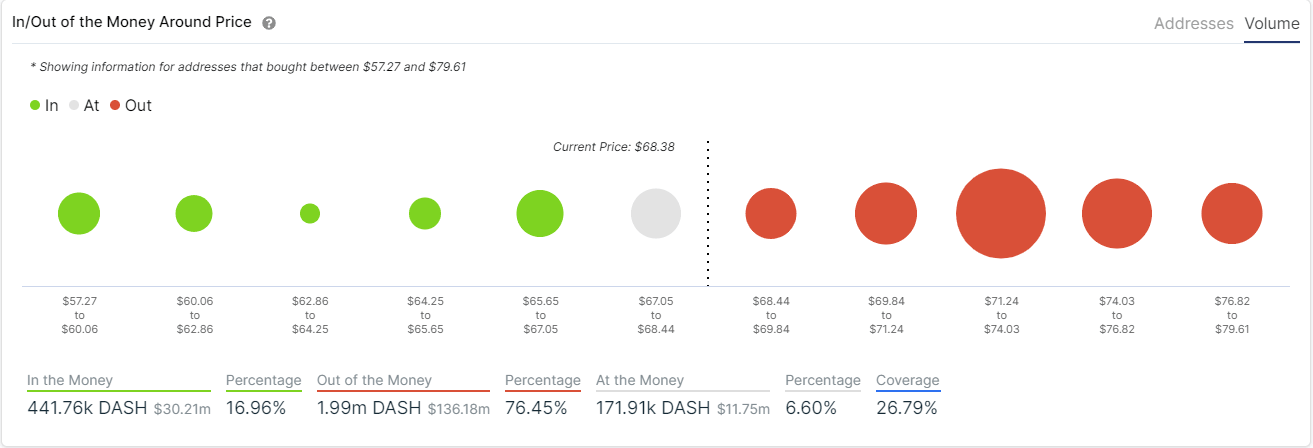Click the red bubble for $68.44 to $69.84
Image resolution: width=1313 pixels, height=448 pixels.
771,213
